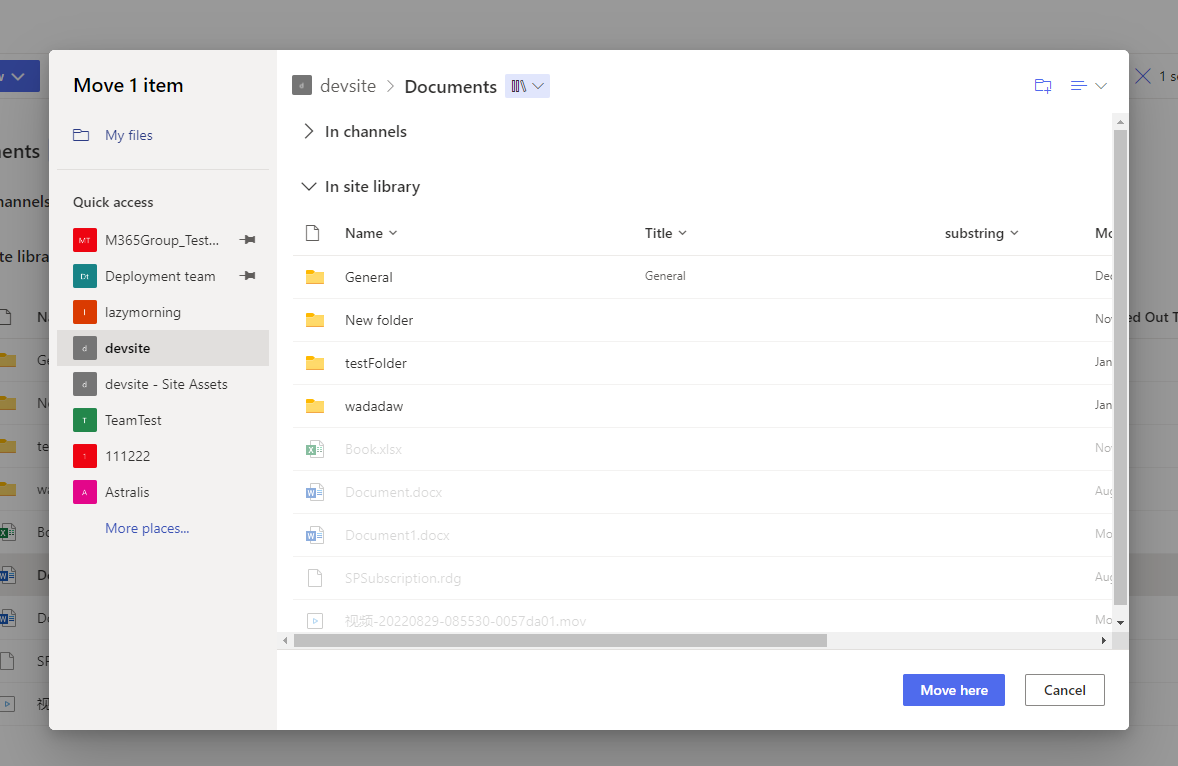Create a new folder in Documents
Image resolution: width=1178 pixels, height=766 pixels.
[x=1042, y=86]
